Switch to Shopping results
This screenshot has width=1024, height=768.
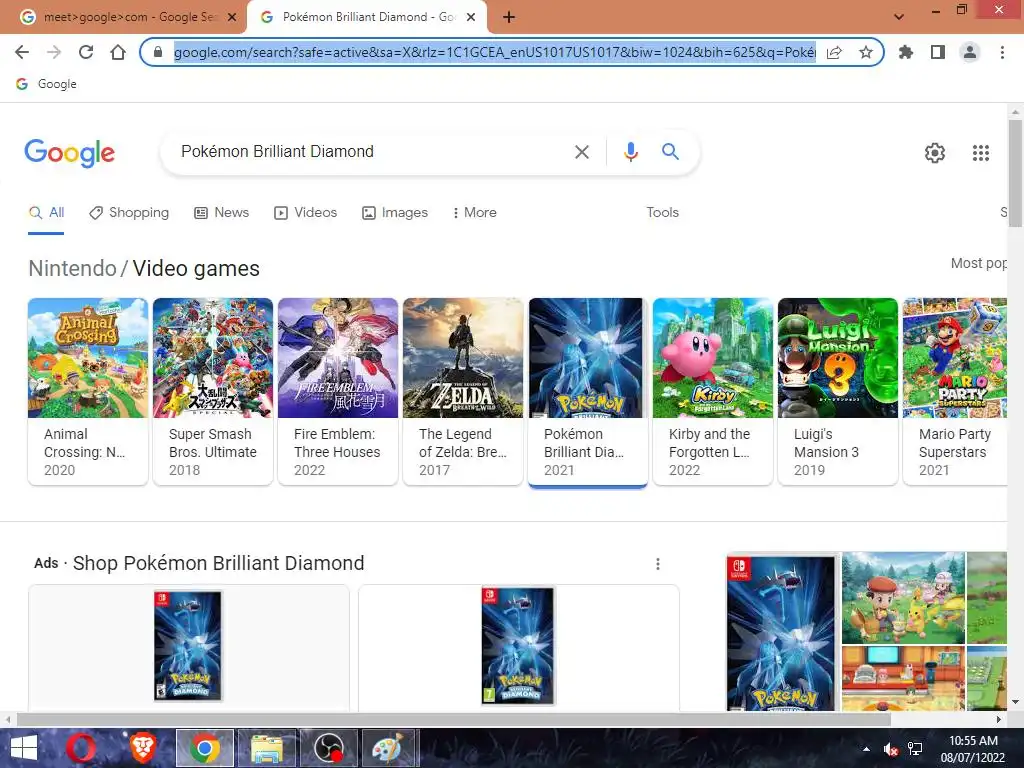click(129, 213)
